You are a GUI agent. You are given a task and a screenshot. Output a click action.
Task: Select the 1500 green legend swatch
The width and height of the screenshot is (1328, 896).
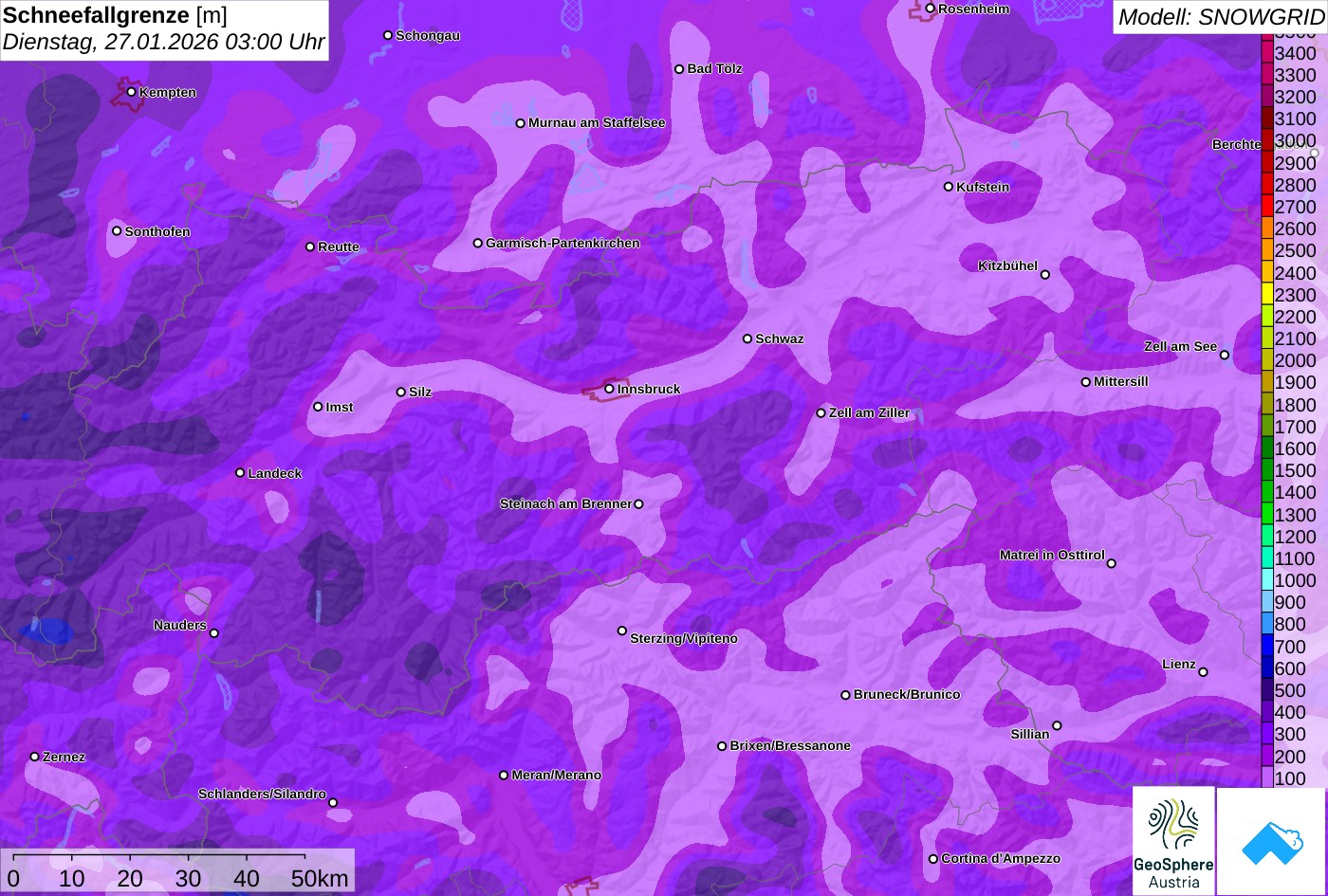coord(1266,469)
